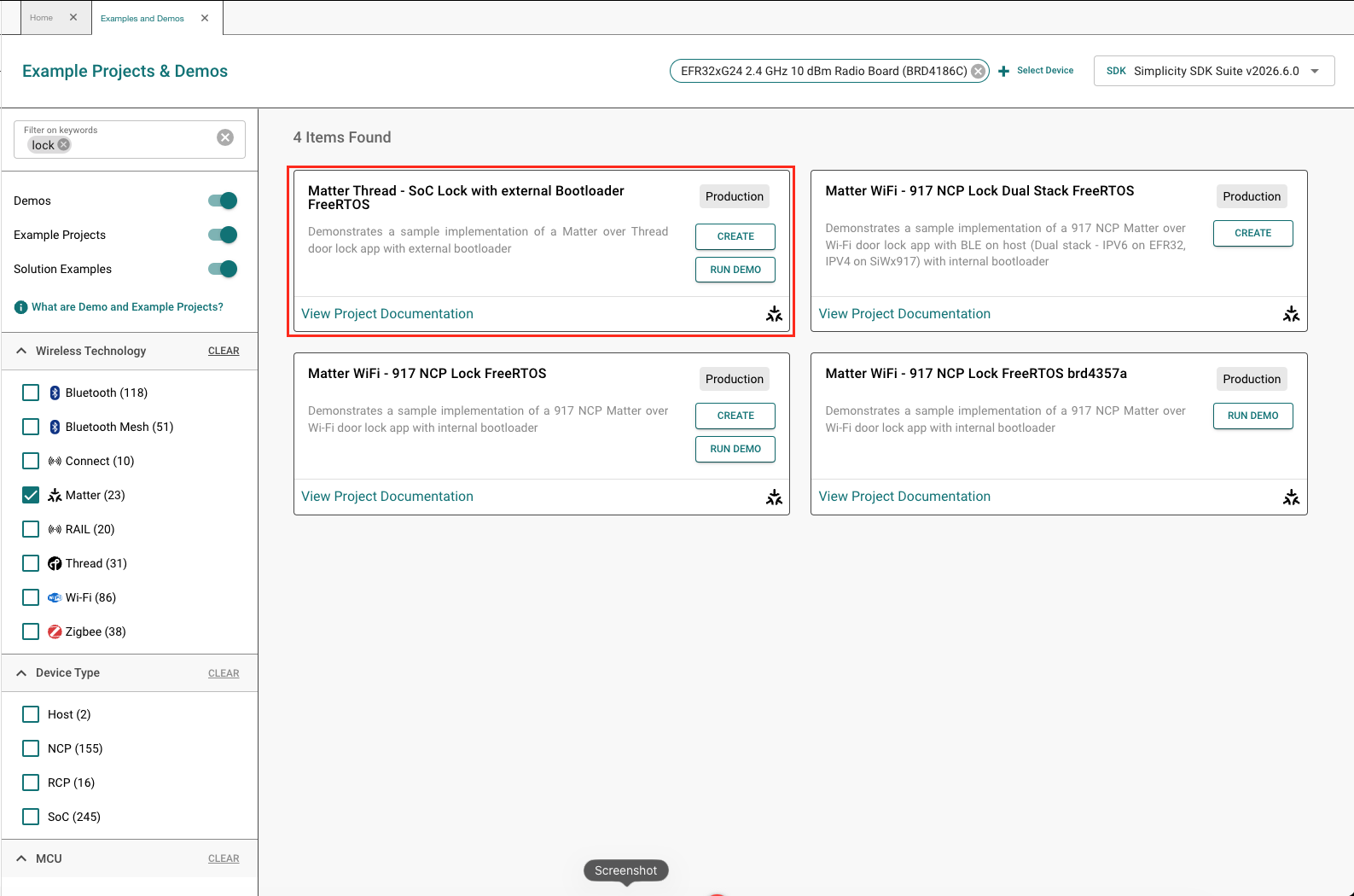Remove the EFR32xG24 radio board chip
1354x896 pixels.
(x=979, y=71)
